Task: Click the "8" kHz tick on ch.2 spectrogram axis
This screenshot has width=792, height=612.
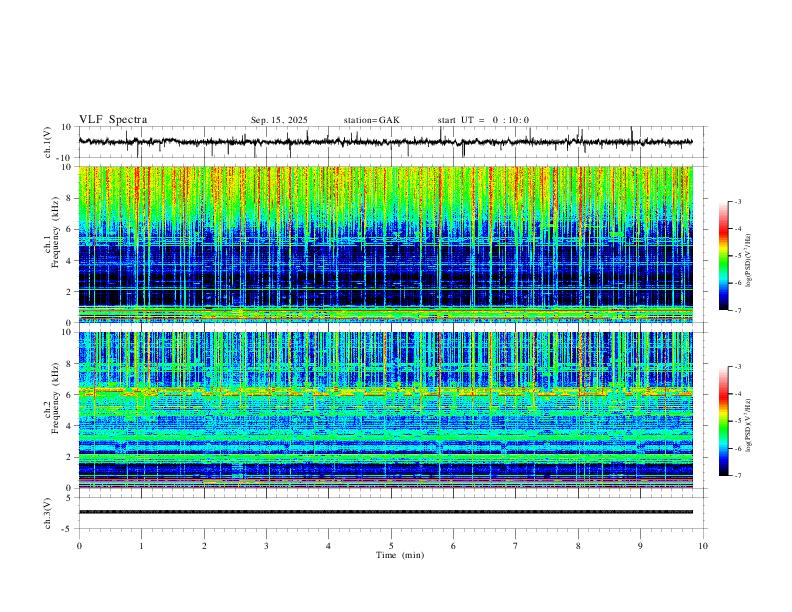Action: (x=68, y=364)
